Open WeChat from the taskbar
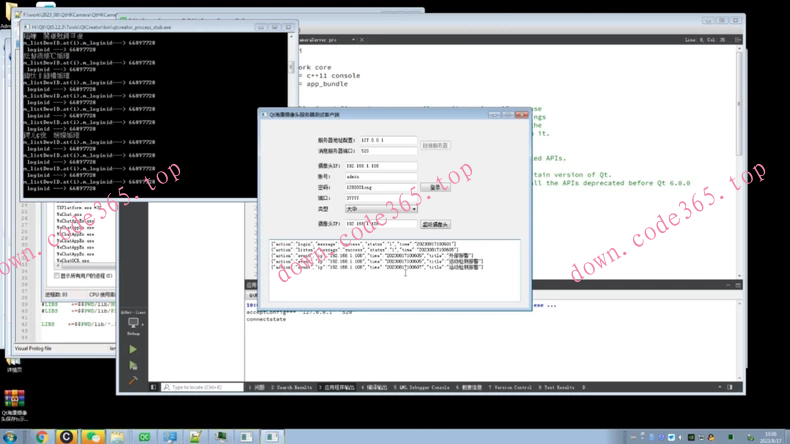Screen dimensions: 790x444 pos(93,437)
